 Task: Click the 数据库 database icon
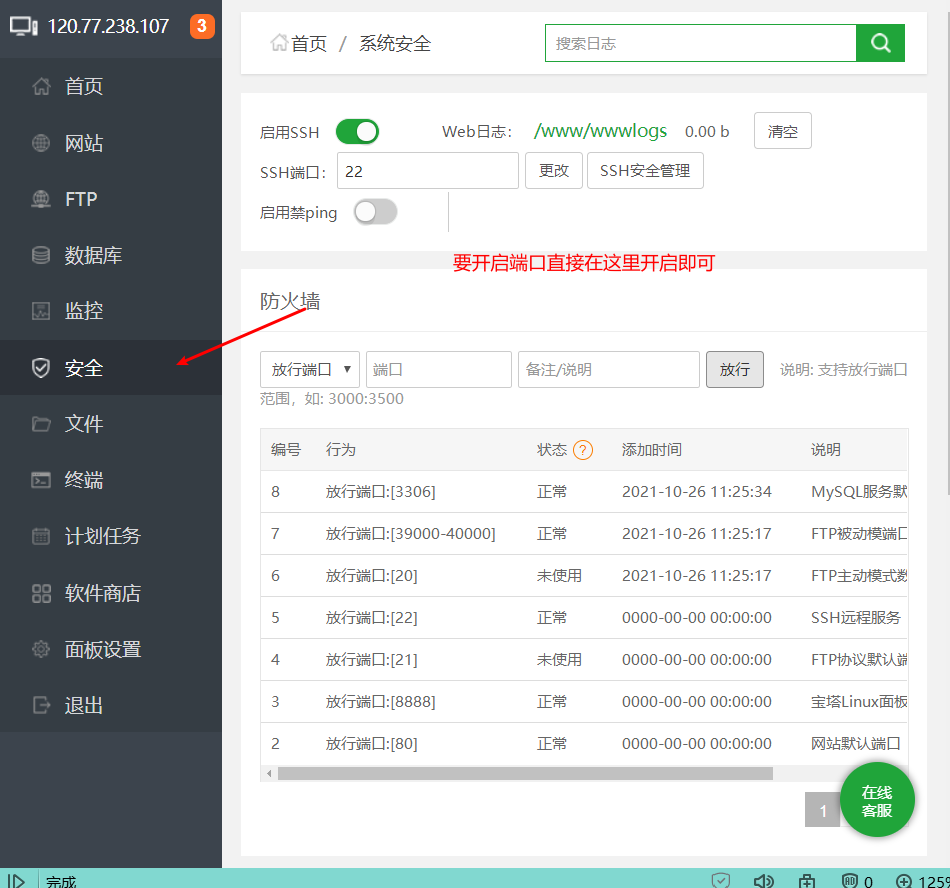coord(41,255)
